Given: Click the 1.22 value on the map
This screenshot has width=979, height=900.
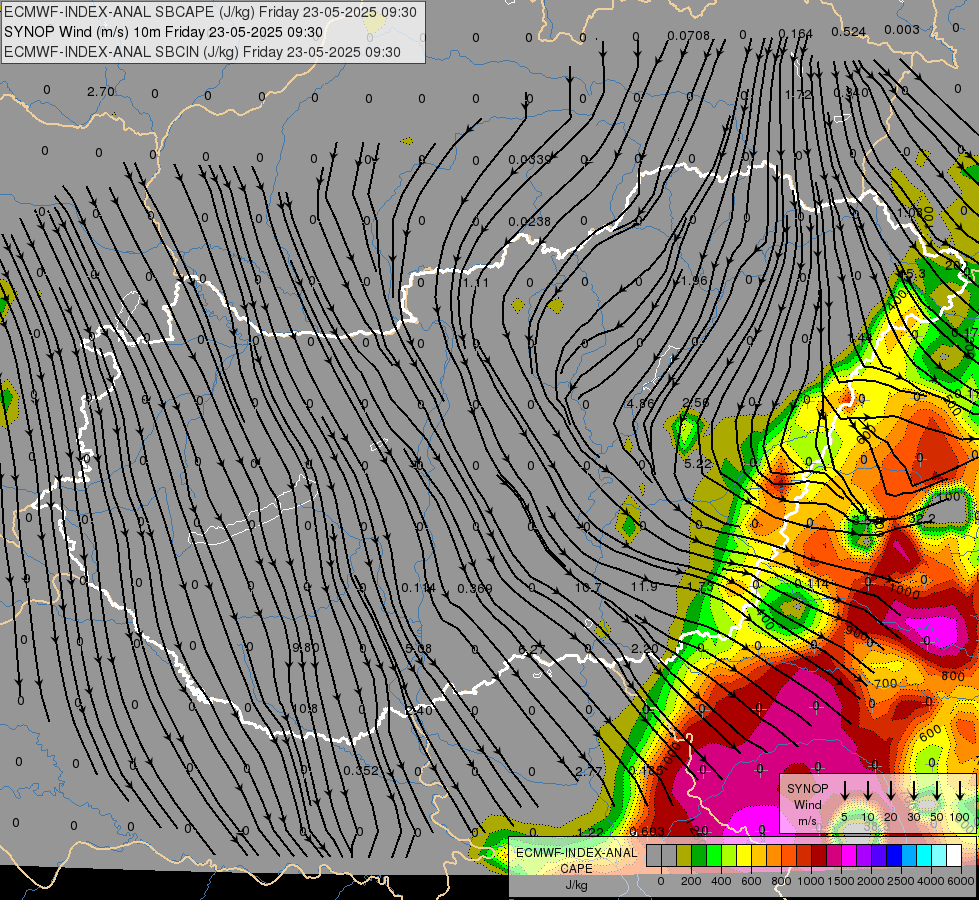Looking at the screenshot, I should [590, 832].
